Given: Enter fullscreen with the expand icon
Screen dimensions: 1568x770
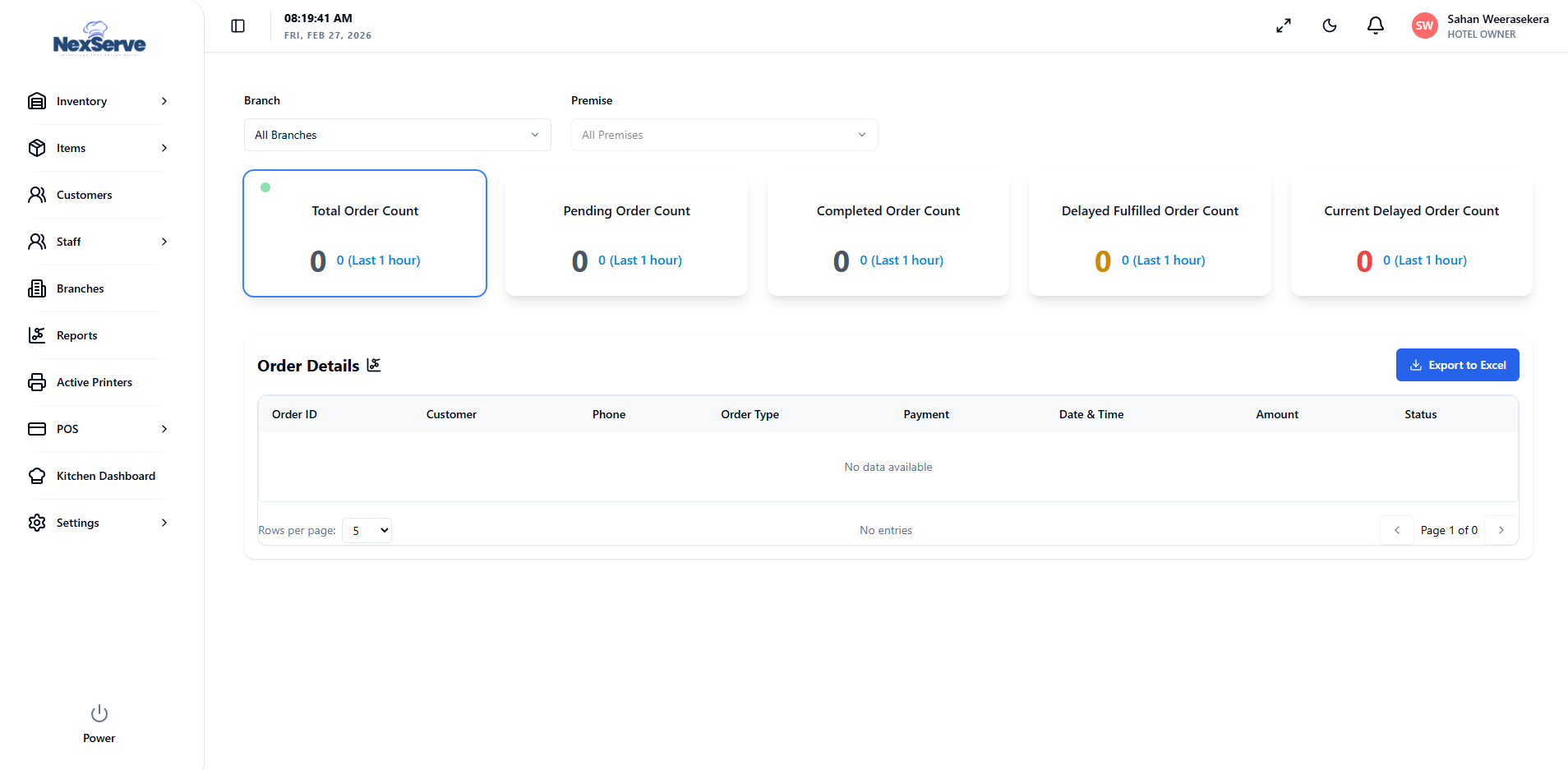Looking at the screenshot, I should 1284,26.
